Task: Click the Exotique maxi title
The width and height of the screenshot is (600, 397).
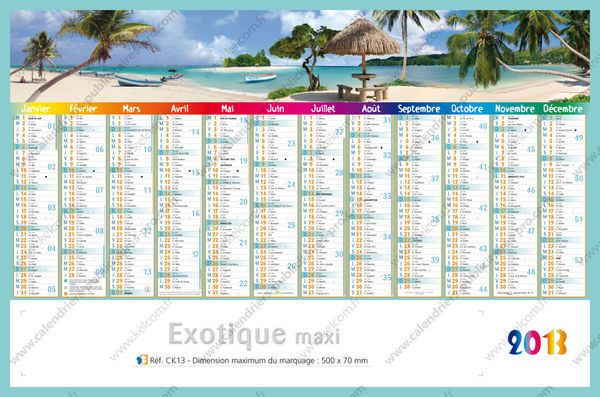Action: (254, 335)
